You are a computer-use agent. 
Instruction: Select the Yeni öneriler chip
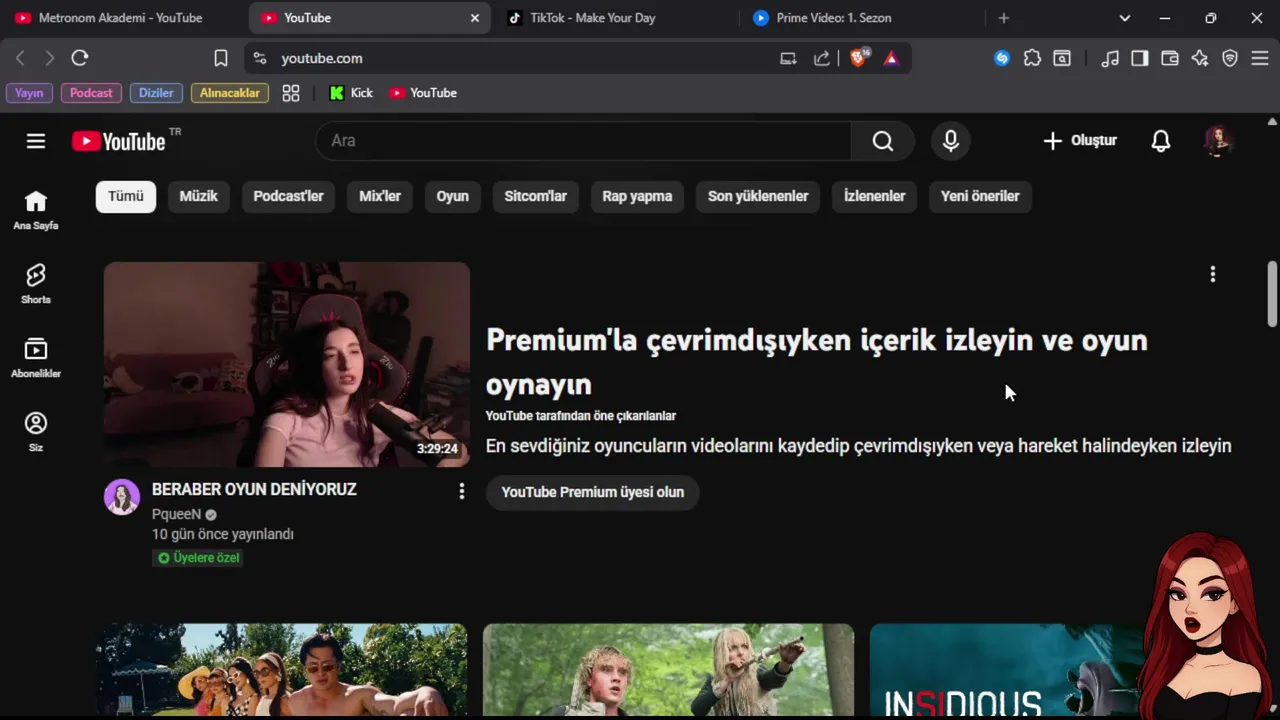[980, 196]
